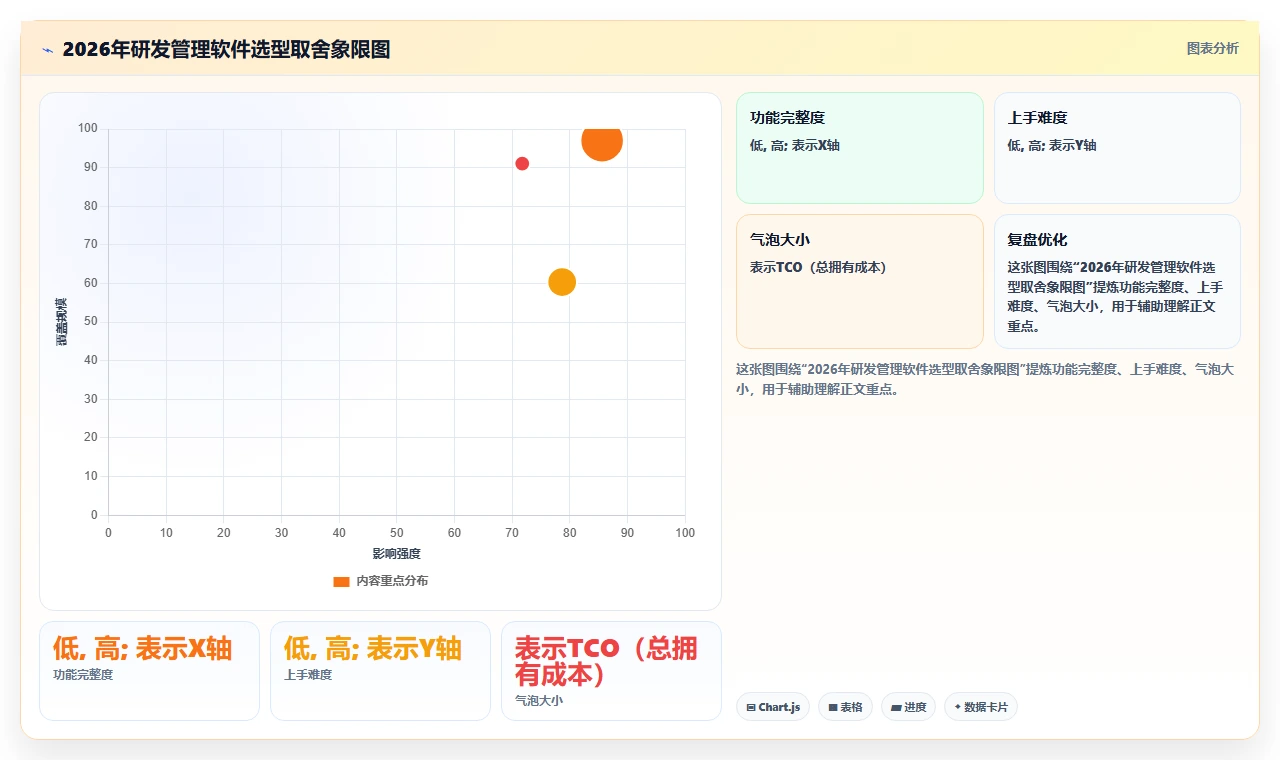This screenshot has height=760, width=1280.
Task: Click the 进度 tag
Action: click(908, 707)
